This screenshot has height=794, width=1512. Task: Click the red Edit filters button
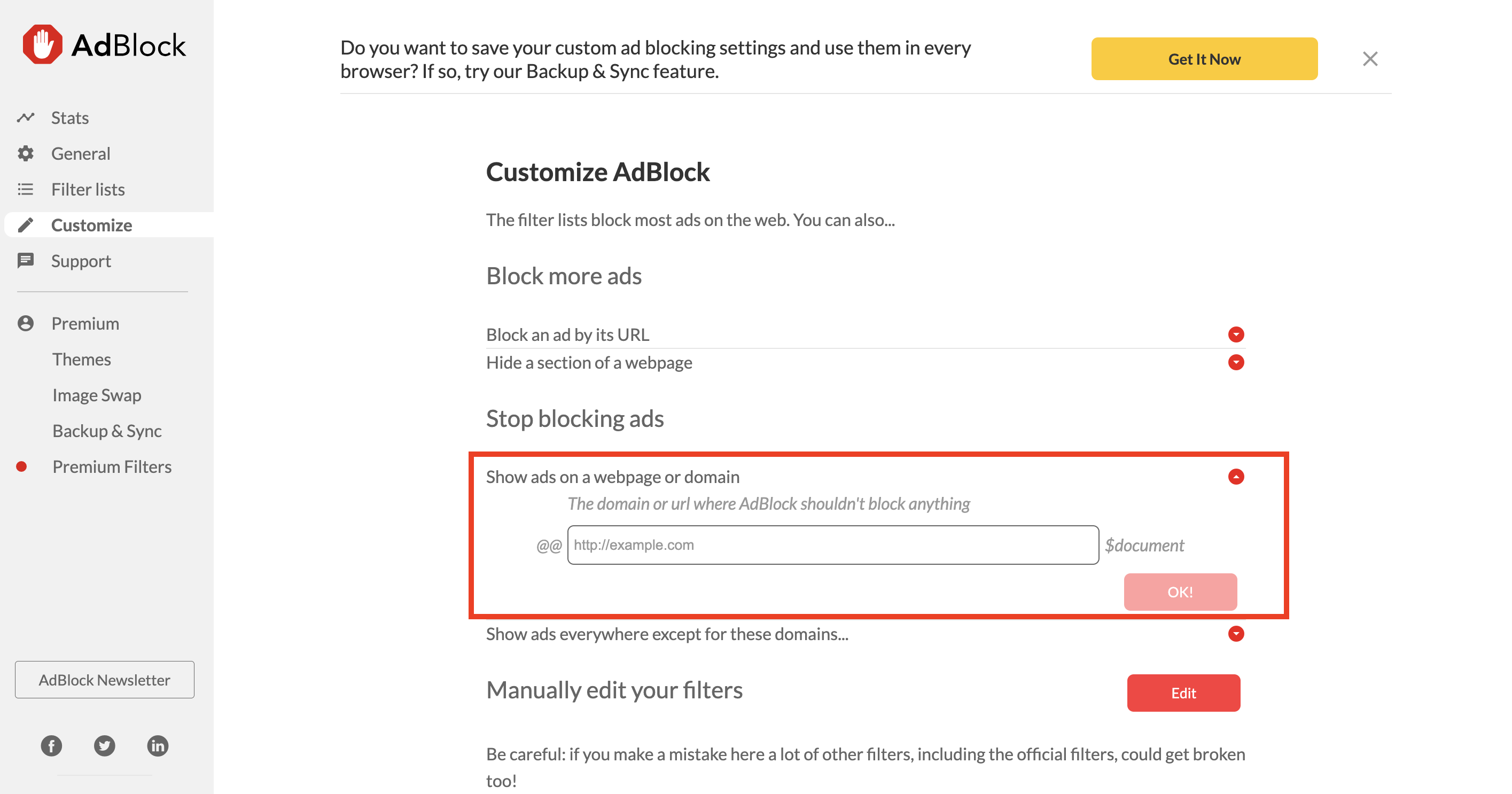tap(1183, 693)
